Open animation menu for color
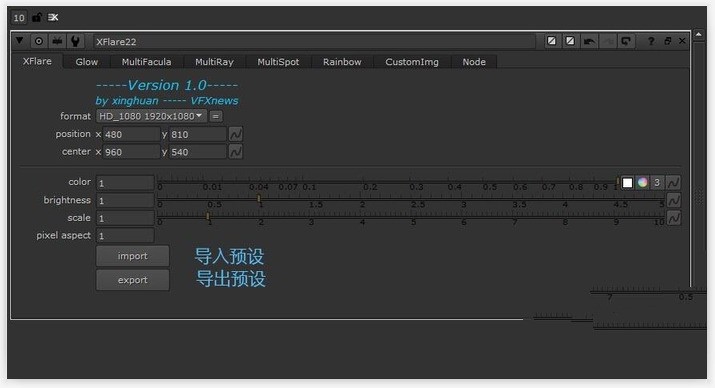The image size is (715, 388). pos(674,183)
